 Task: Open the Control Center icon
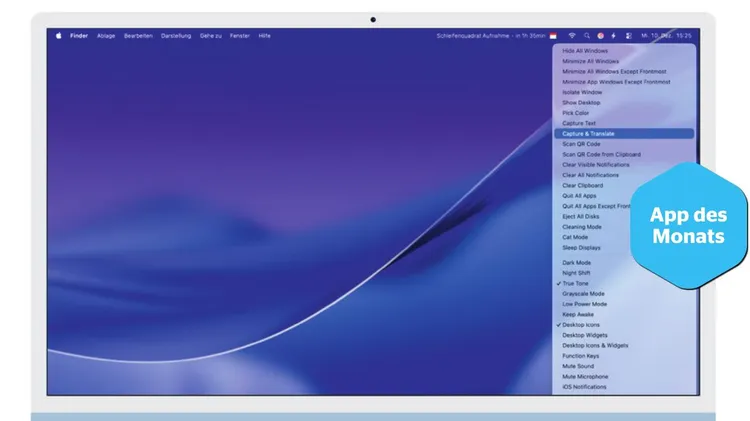(x=628, y=35)
